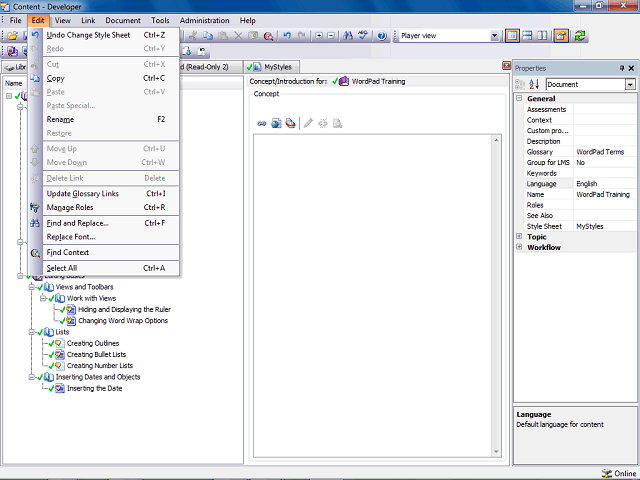
Task: Switch to the MyStyles tab
Action: point(272,67)
